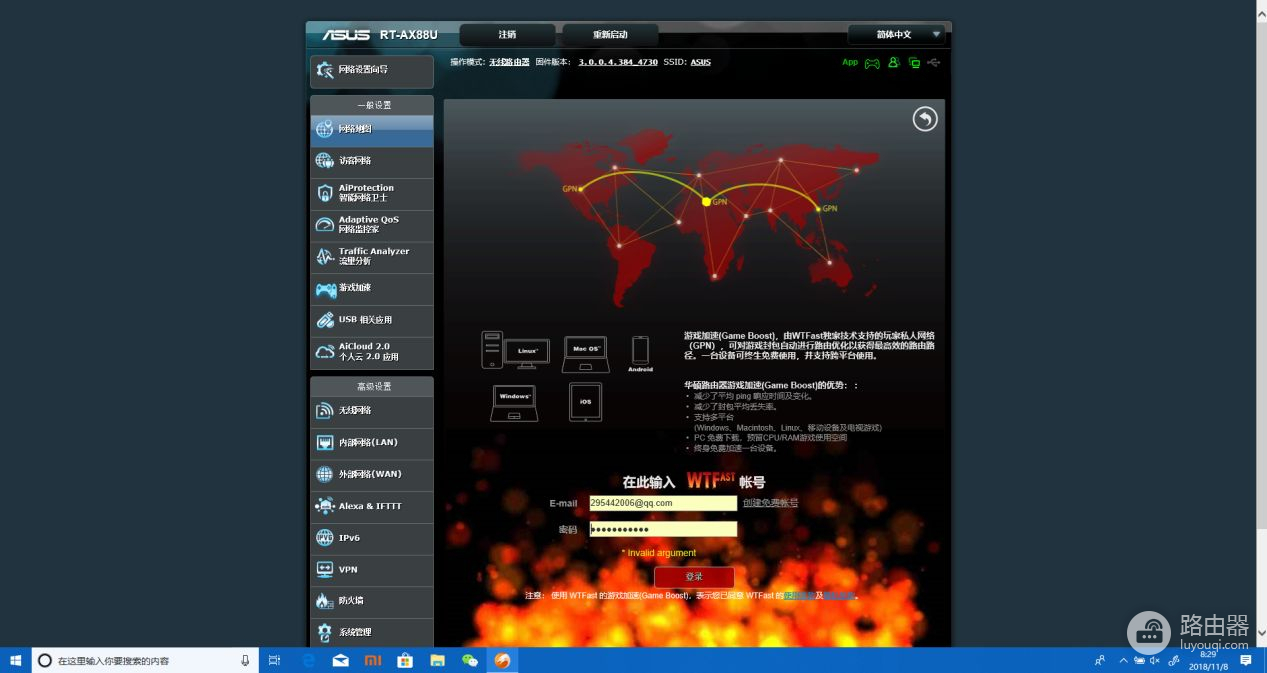
Task: Click the 密码 password input field
Action: click(x=662, y=529)
